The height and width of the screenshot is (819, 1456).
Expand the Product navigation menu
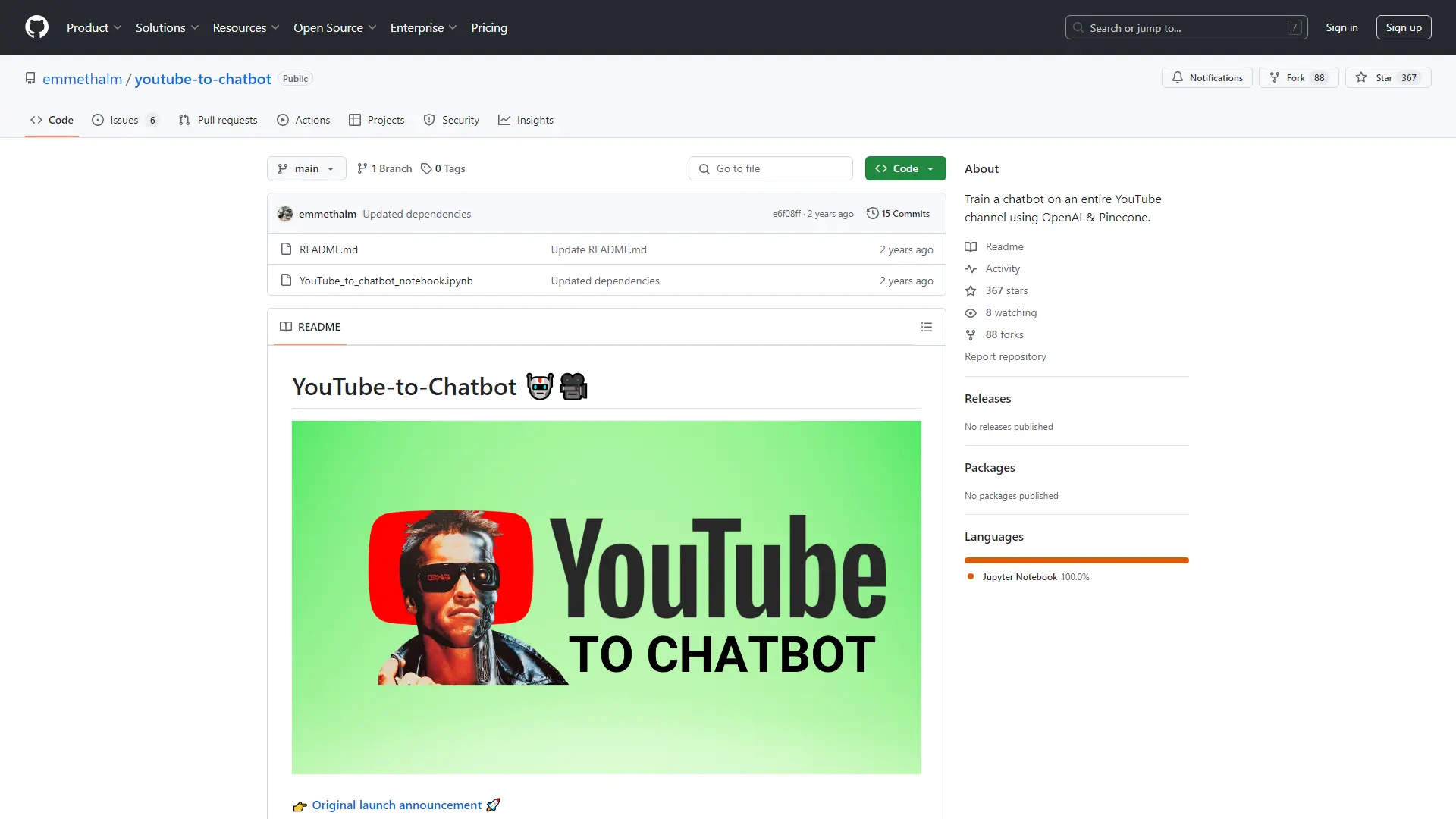click(94, 27)
